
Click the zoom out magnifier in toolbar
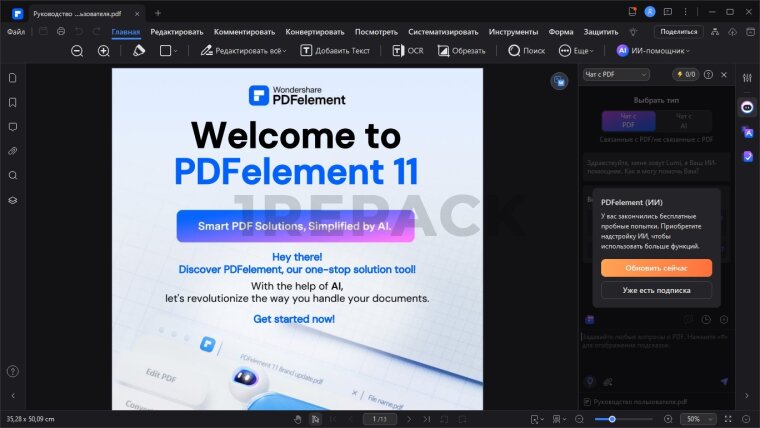pyautogui.click(x=77, y=50)
